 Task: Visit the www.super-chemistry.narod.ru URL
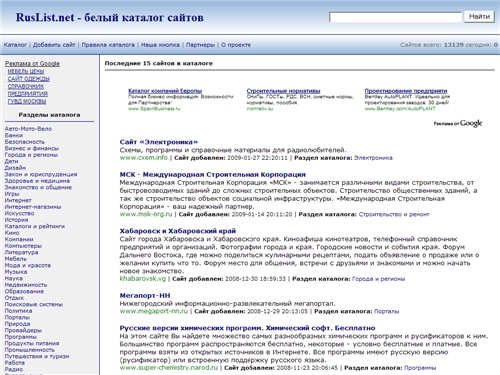169,368
